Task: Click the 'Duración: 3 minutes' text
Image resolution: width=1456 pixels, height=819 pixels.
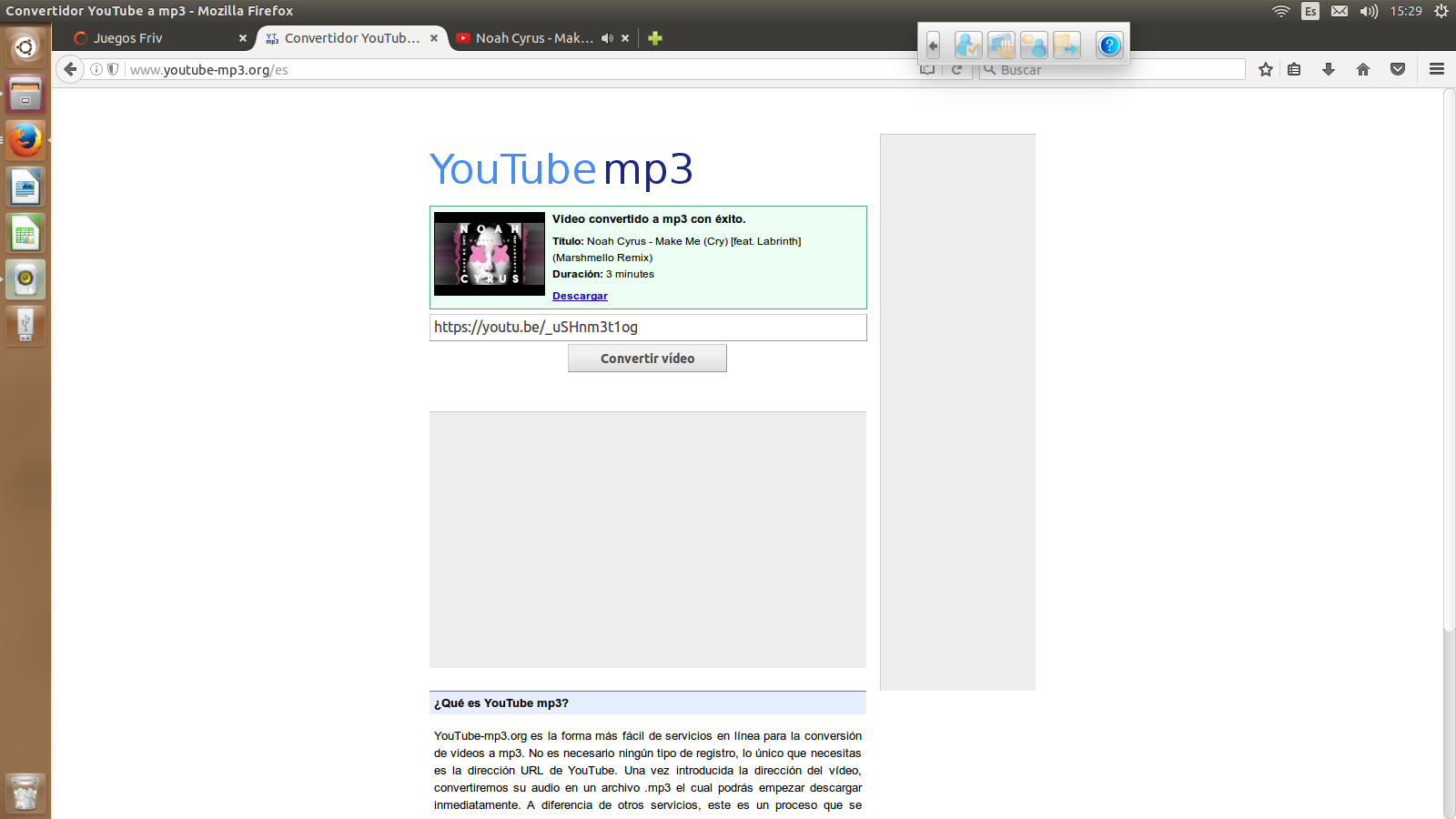Action: [603, 274]
